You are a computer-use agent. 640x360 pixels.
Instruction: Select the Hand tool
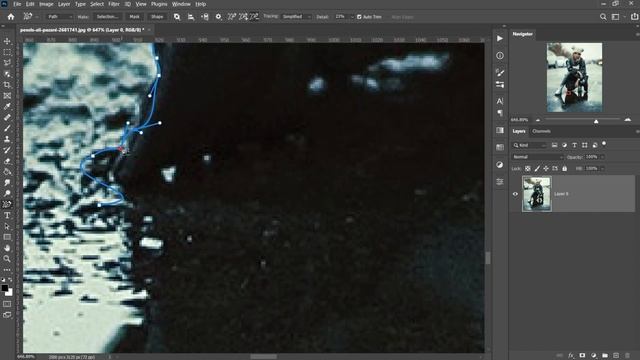click(7, 248)
